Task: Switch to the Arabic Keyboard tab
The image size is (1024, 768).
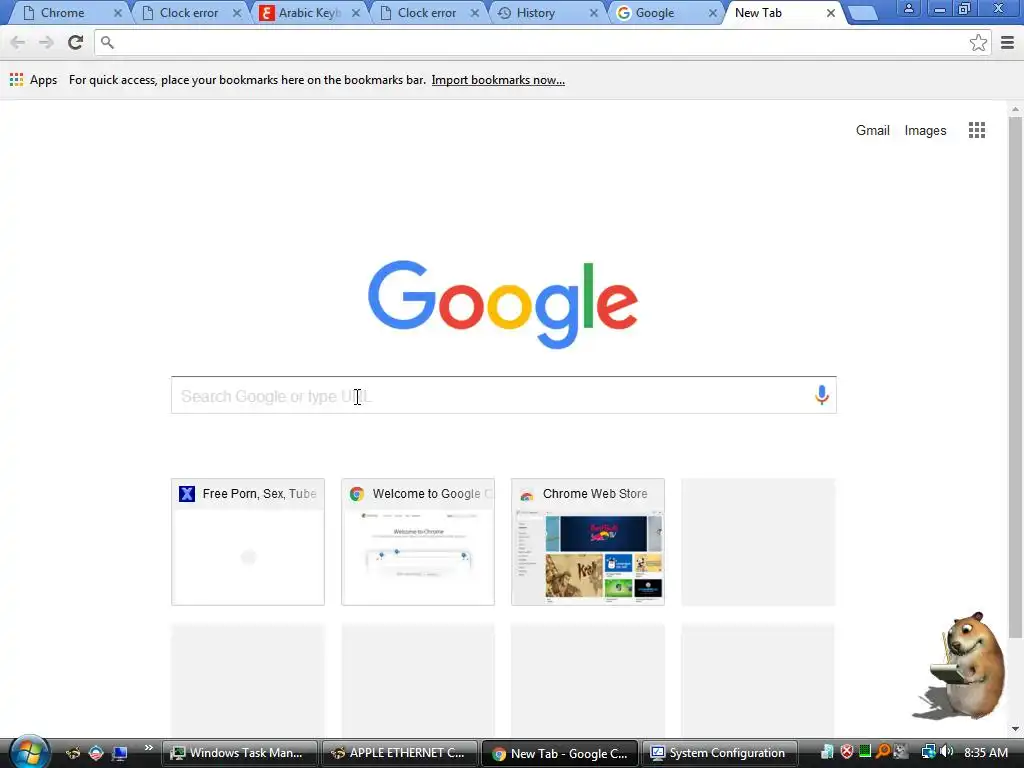Action: point(308,12)
